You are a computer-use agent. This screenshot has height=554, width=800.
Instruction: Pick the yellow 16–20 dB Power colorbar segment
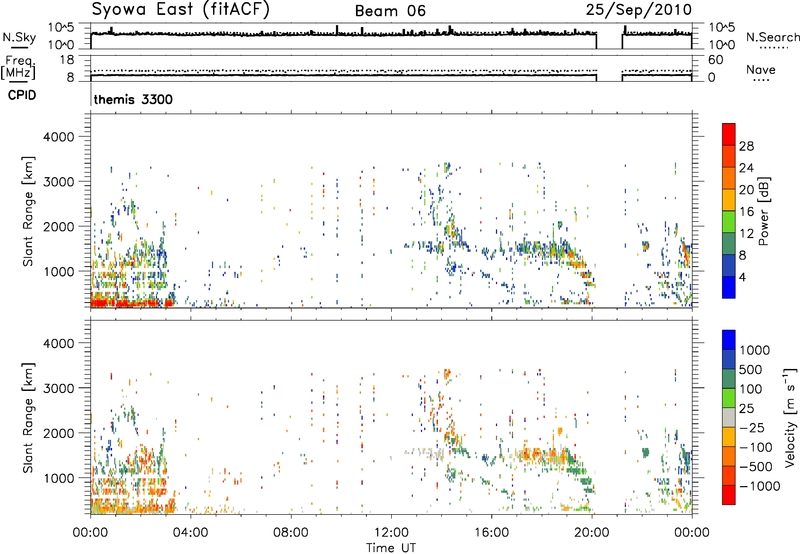pos(729,200)
